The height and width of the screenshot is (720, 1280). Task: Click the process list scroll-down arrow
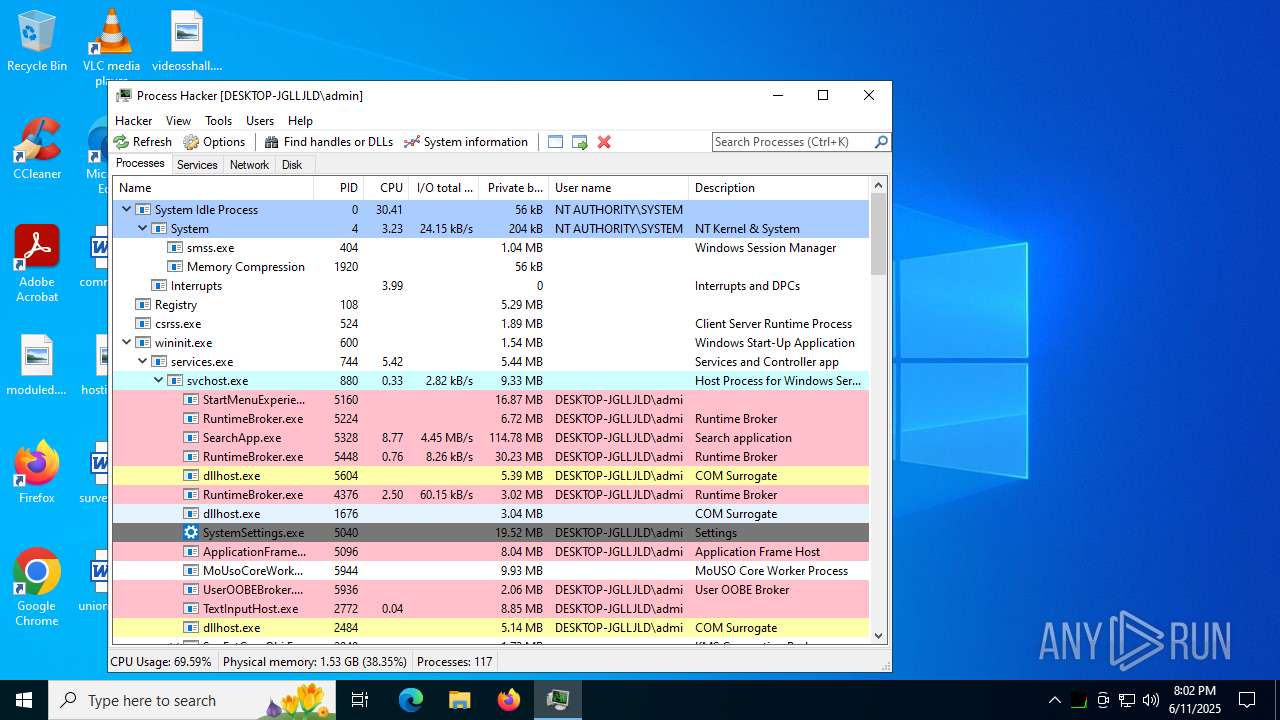879,636
